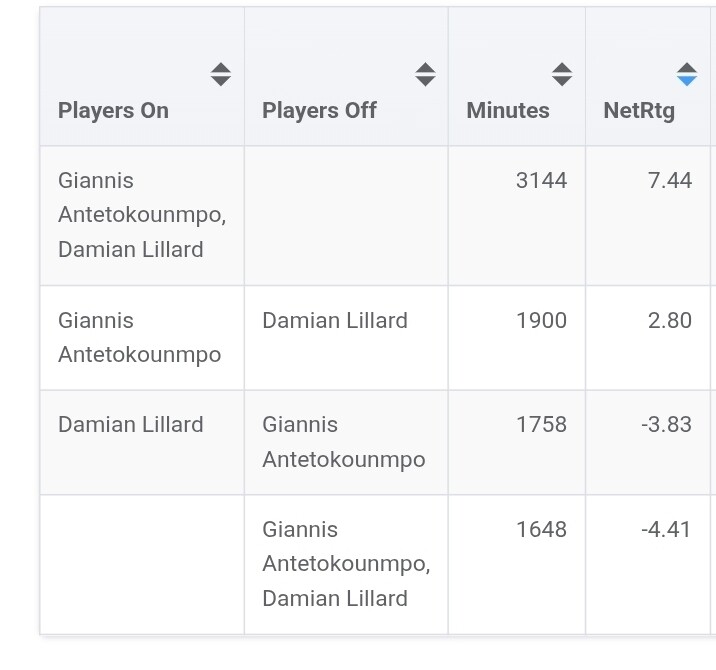This screenshot has height=670, width=716.
Task: Click sort arrows above Players On
Action: tap(221, 74)
